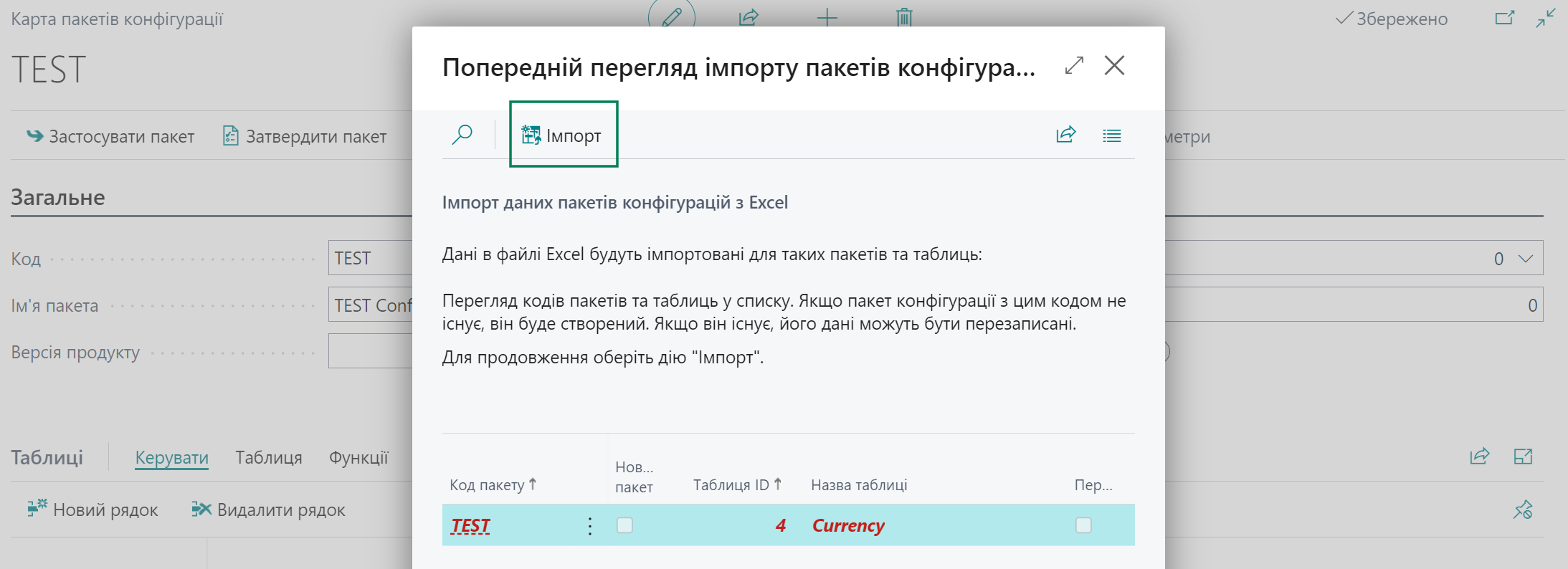Click the TEST package code cell
The image size is (1568, 569).
pyautogui.click(x=470, y=525)
